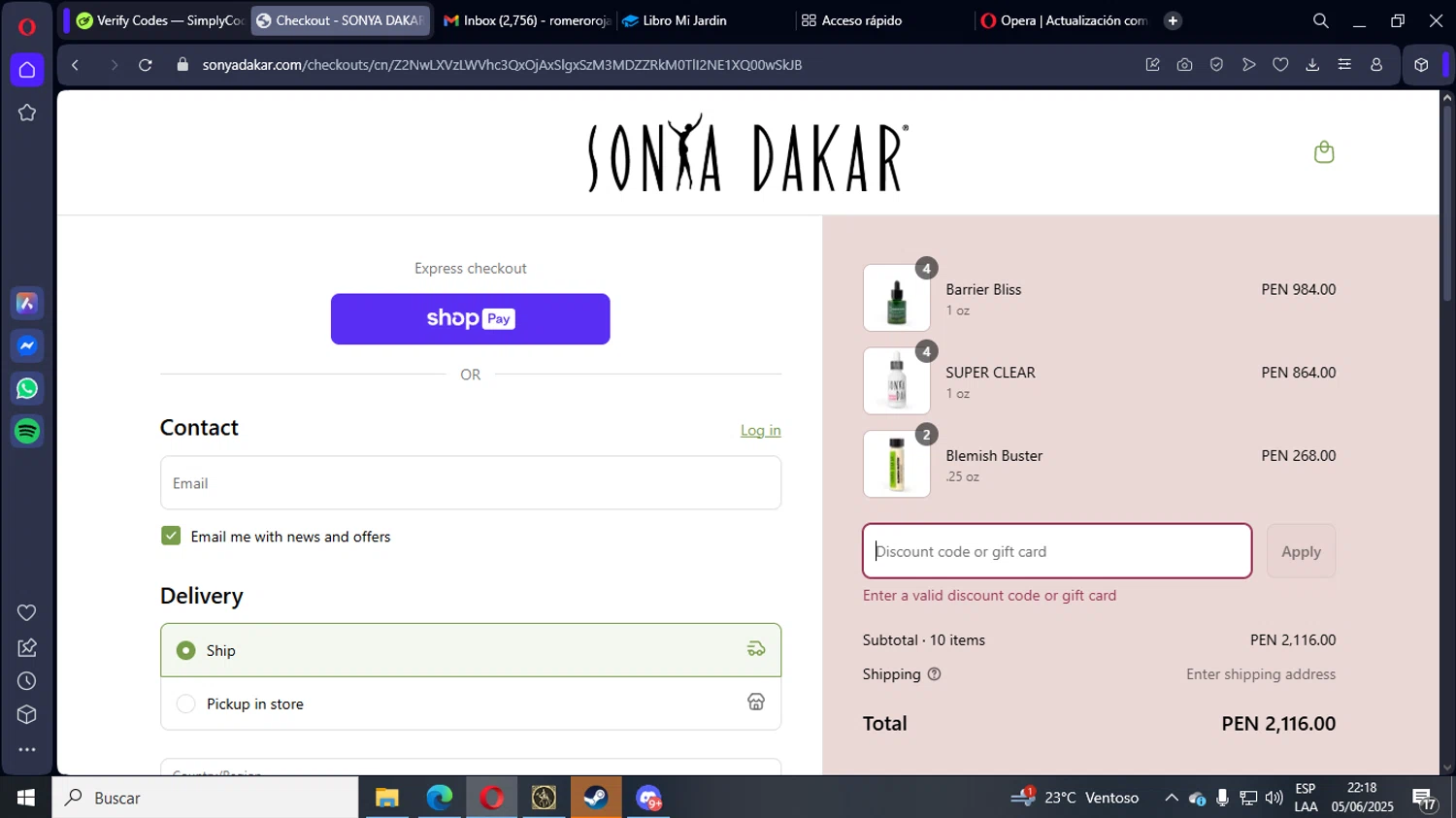Pay with the Shop Pay button

(471, 319)
